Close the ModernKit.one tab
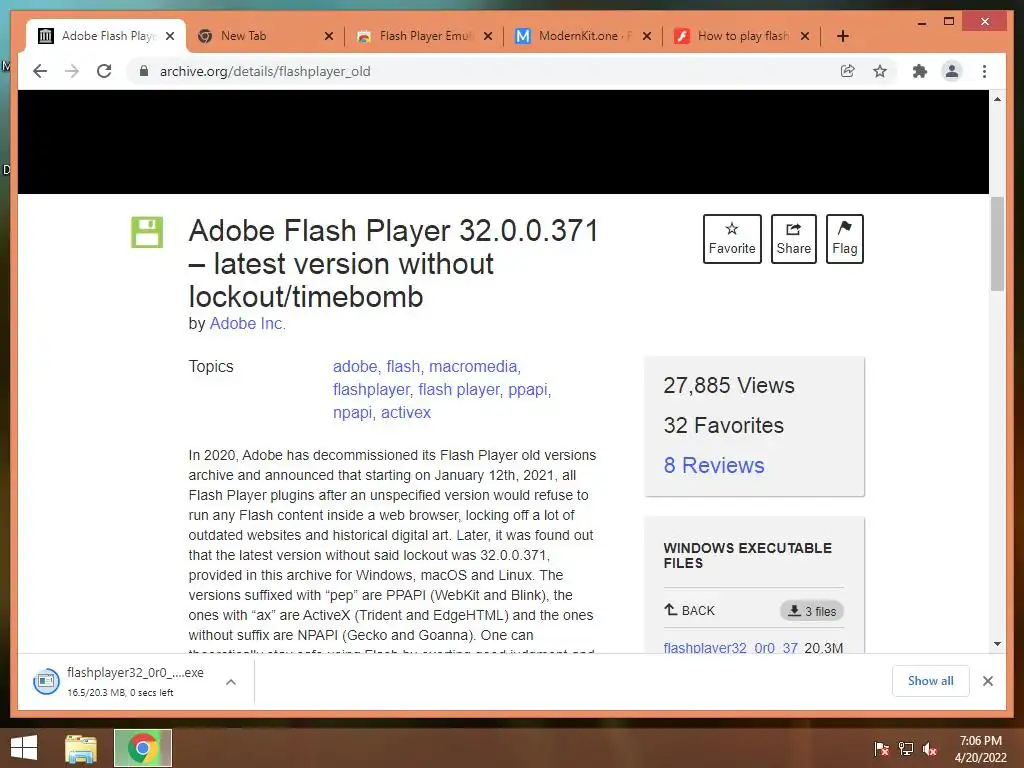1024x768 pixels. coord(647,36)
